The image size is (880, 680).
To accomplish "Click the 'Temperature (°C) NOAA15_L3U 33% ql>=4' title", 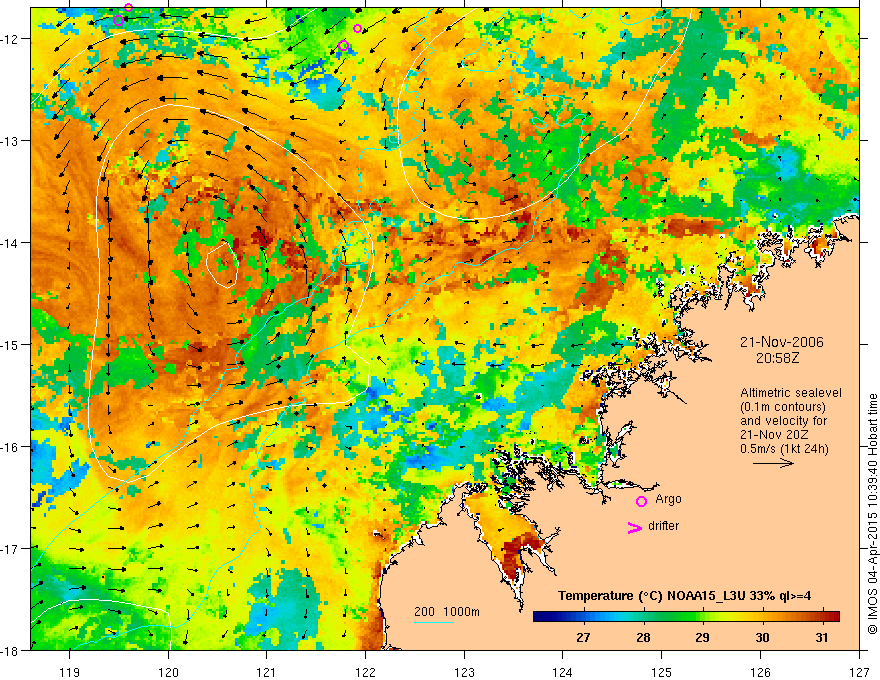I will (685, 596).
